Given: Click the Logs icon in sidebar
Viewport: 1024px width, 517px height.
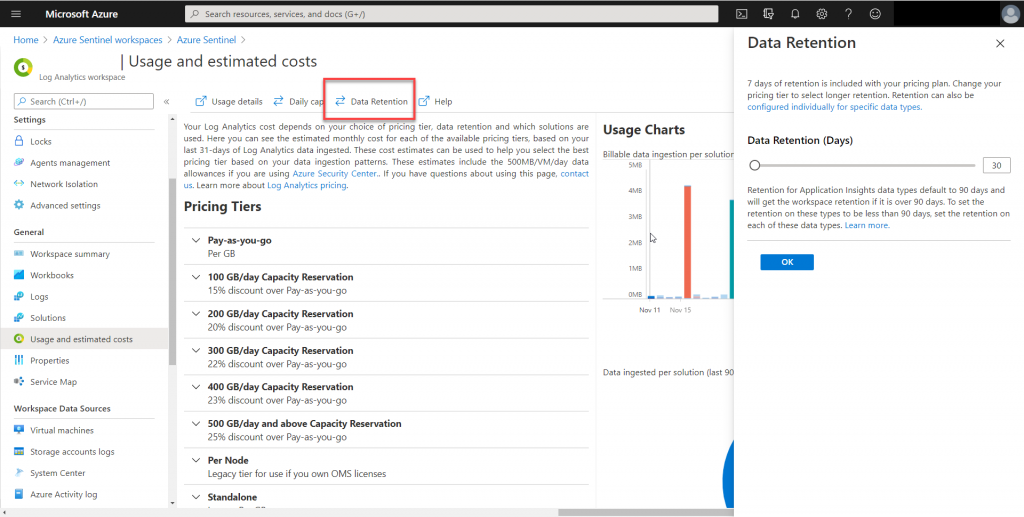Looking at the screenshot, I should [19, 296].
